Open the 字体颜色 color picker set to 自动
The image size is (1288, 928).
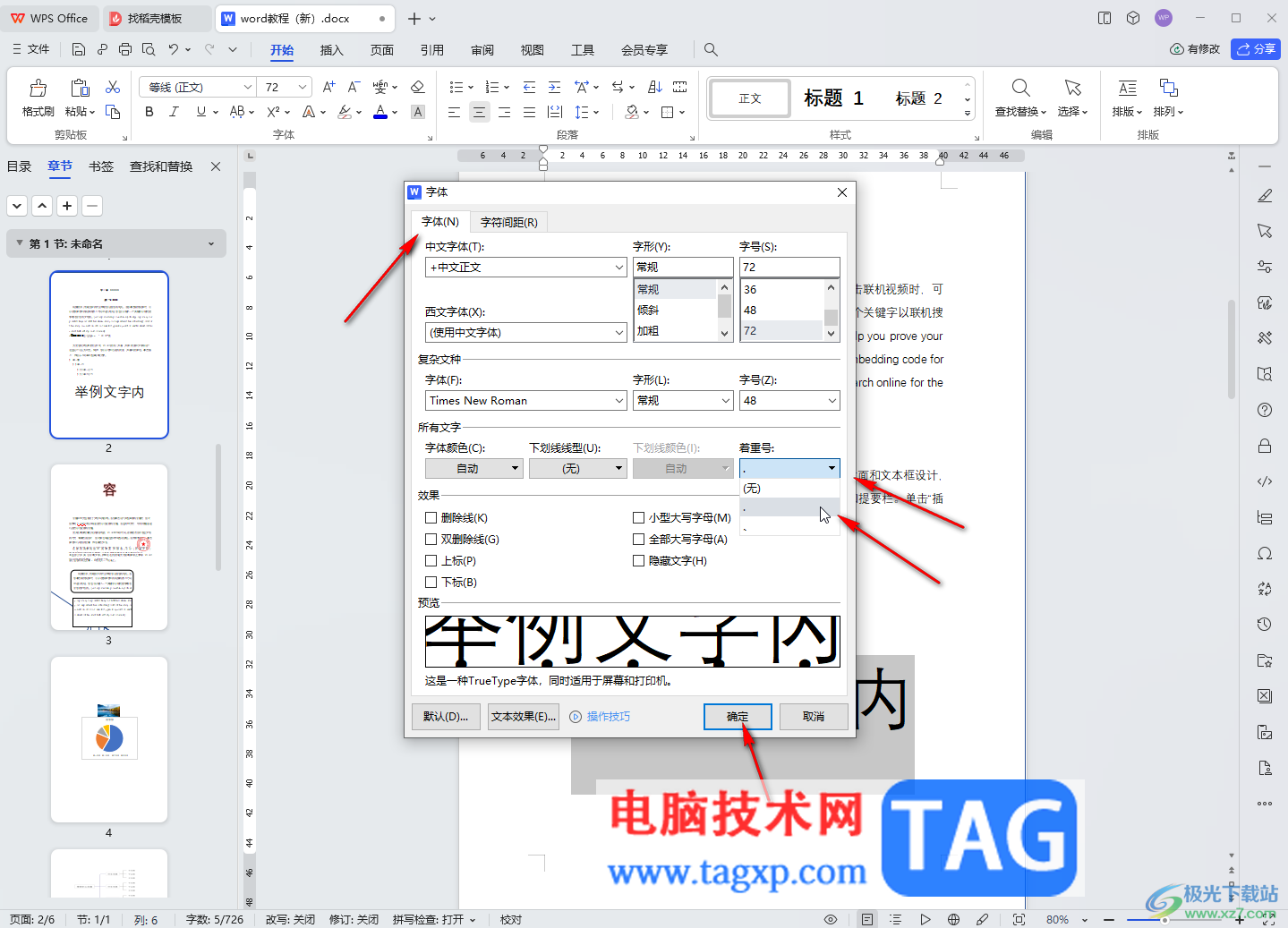click(473, 468)
